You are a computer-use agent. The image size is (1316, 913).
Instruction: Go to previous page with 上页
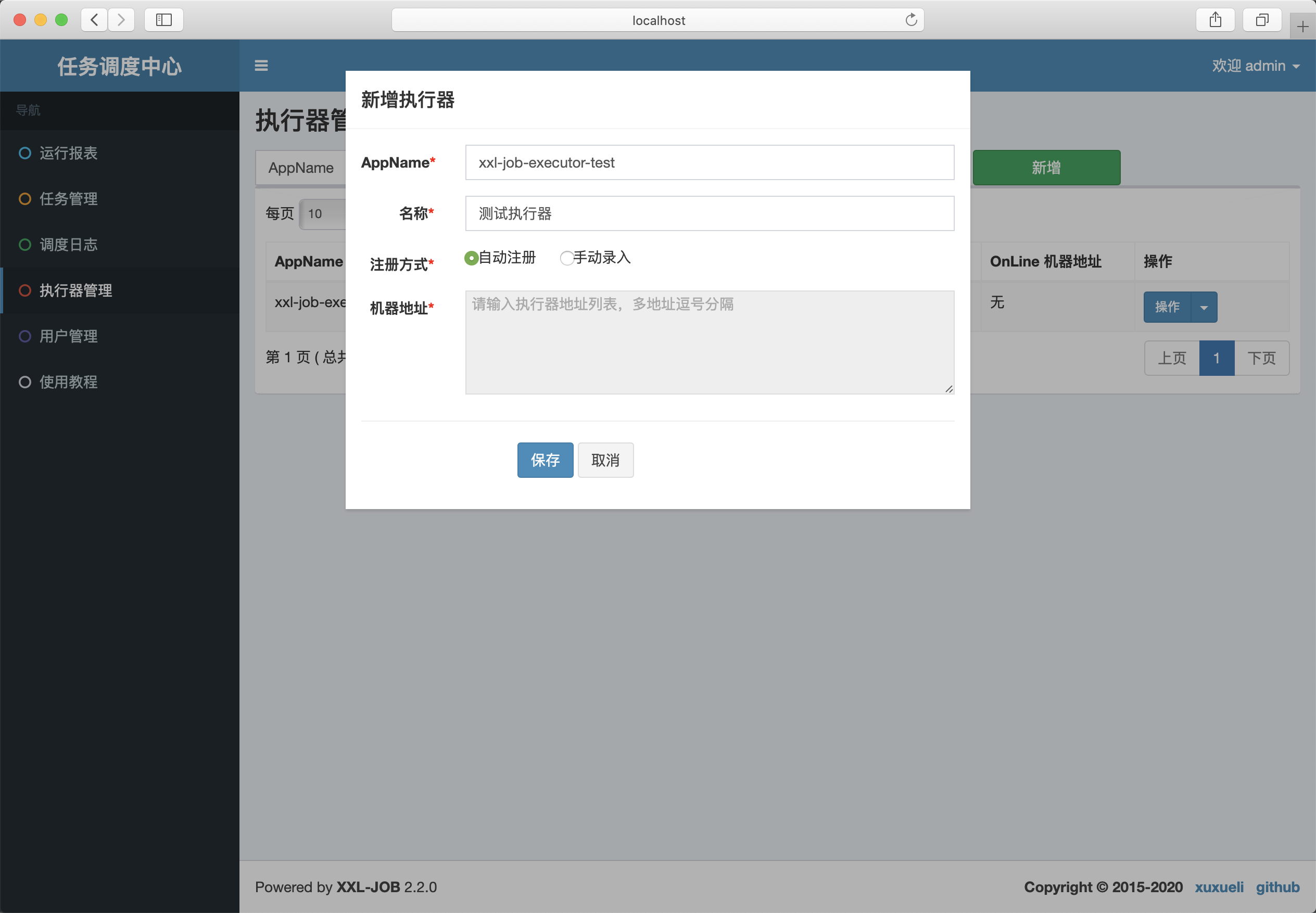[x=1172, y=358]
